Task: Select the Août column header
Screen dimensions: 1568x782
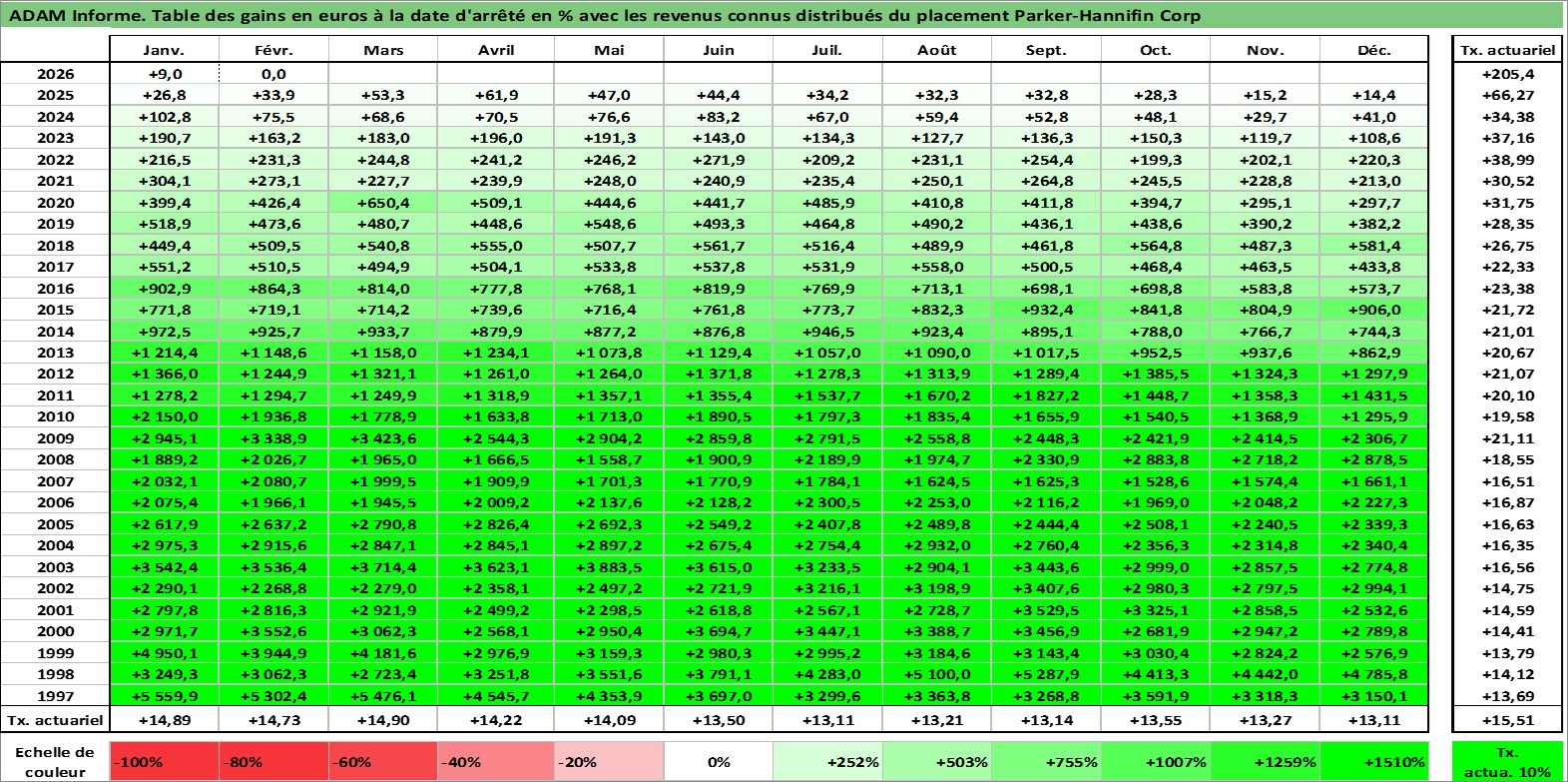Action: pos(936,50)
